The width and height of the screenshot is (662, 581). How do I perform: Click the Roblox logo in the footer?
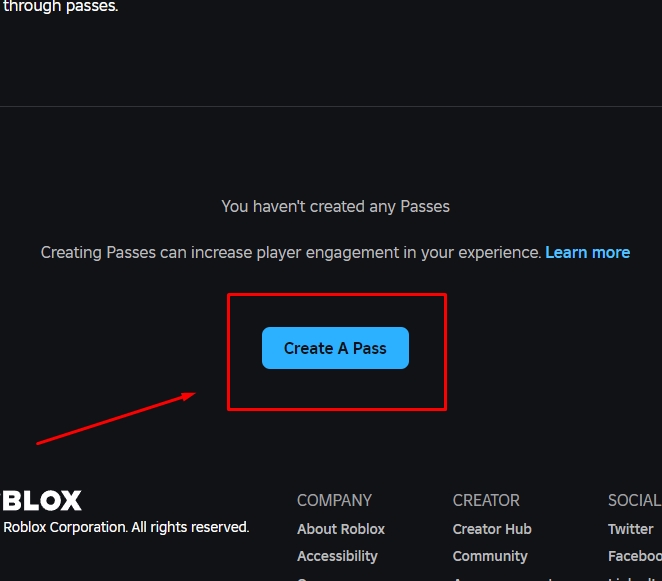[x=41, y=501]
